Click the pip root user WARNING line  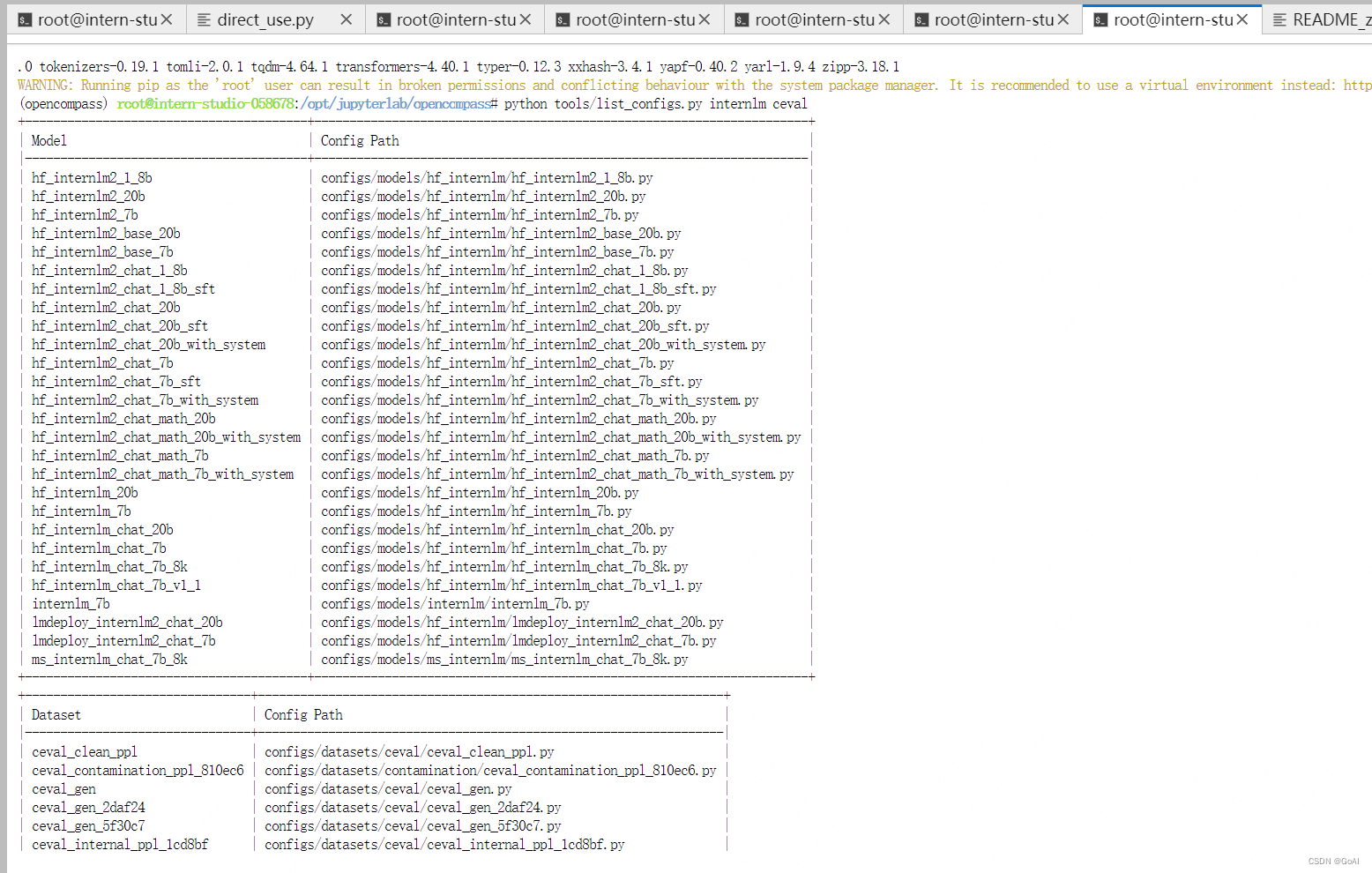(x=694, y=86)
